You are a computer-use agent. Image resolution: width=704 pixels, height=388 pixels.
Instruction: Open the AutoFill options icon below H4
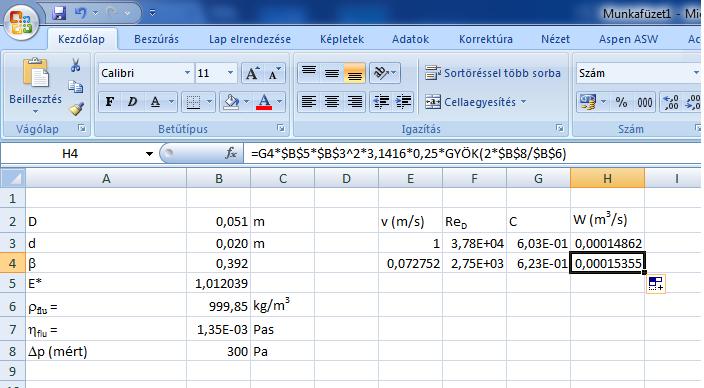(656, 283)
